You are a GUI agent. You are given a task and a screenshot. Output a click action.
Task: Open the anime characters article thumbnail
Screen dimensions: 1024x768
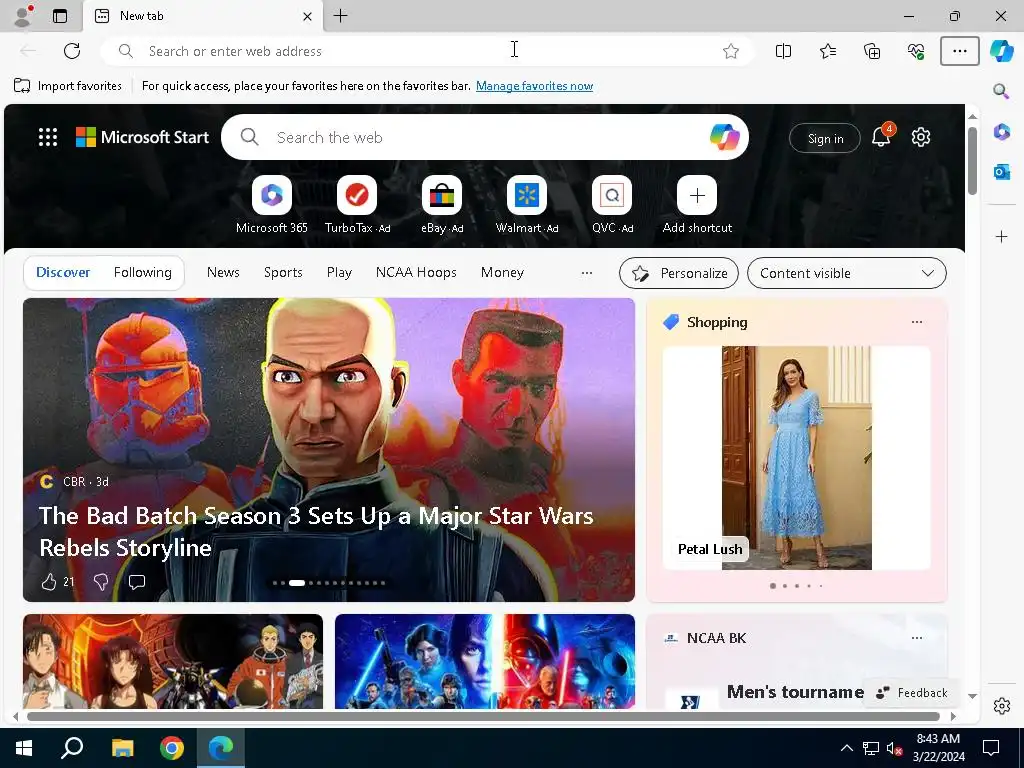172,661
